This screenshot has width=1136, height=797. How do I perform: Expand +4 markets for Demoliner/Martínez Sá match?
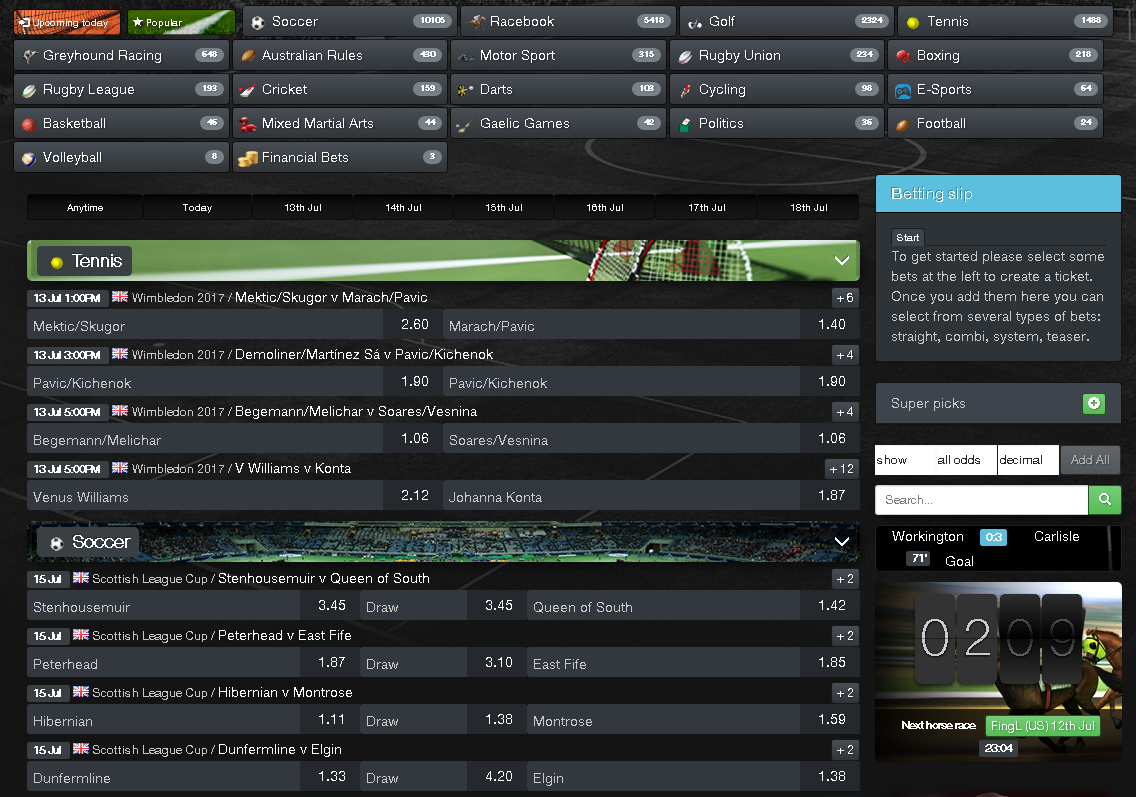[x=845, y=355]
